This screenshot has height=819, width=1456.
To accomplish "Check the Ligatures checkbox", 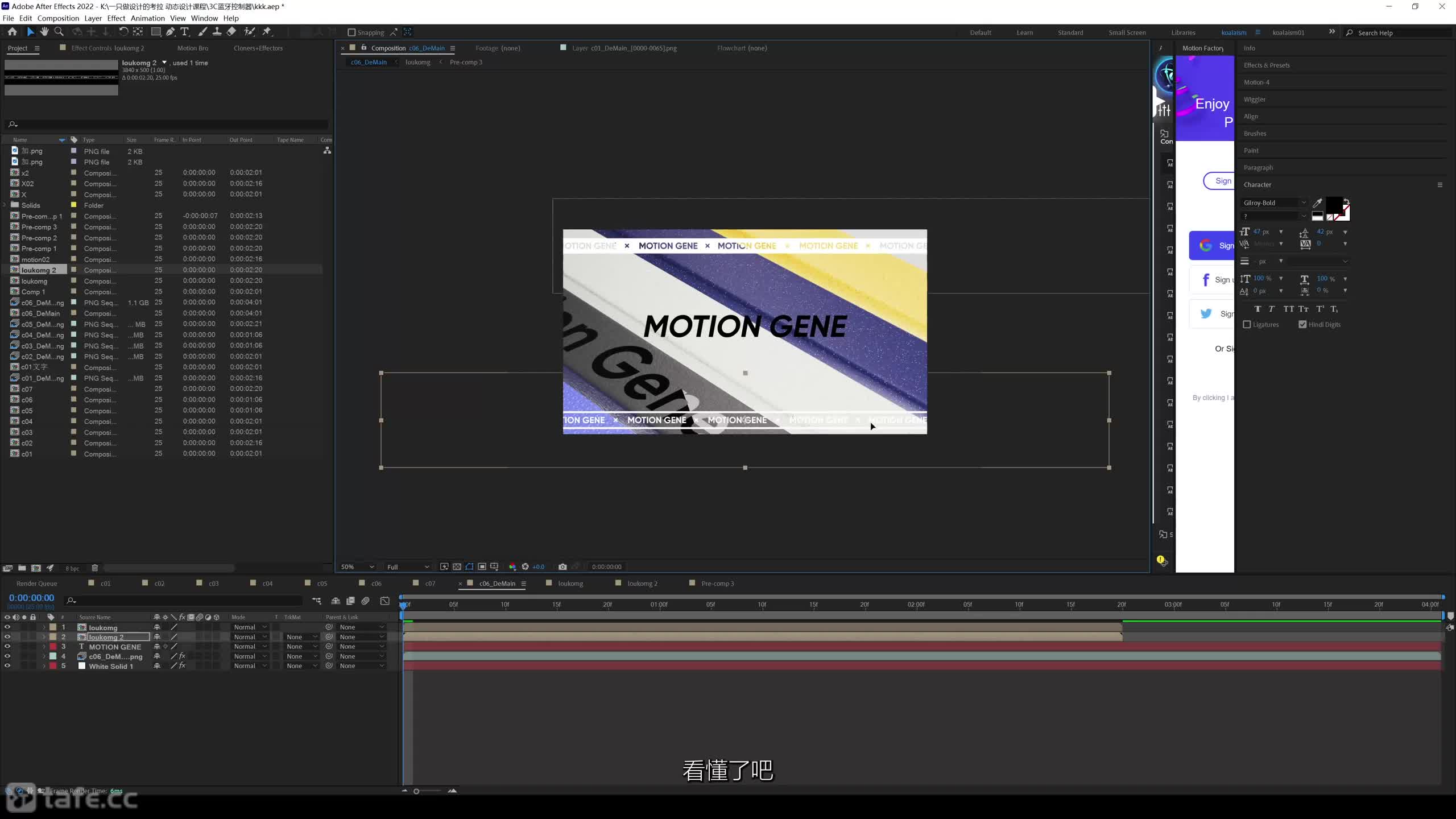I will point(1247,324).
